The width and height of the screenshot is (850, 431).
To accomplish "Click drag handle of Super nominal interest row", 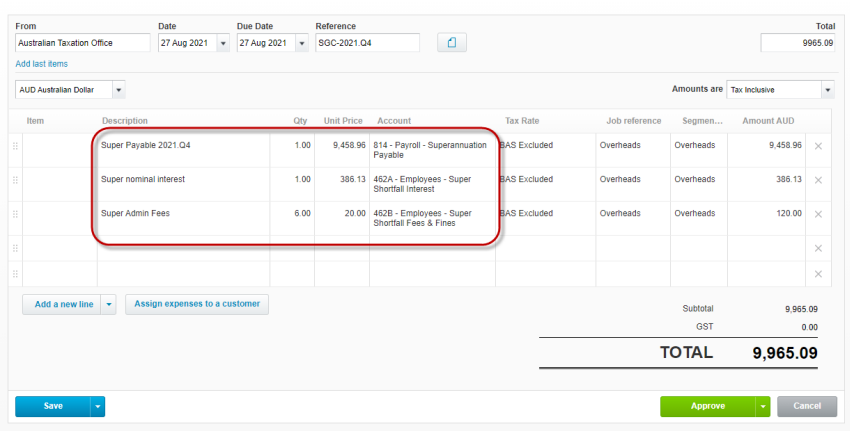I will pos(15,180).
